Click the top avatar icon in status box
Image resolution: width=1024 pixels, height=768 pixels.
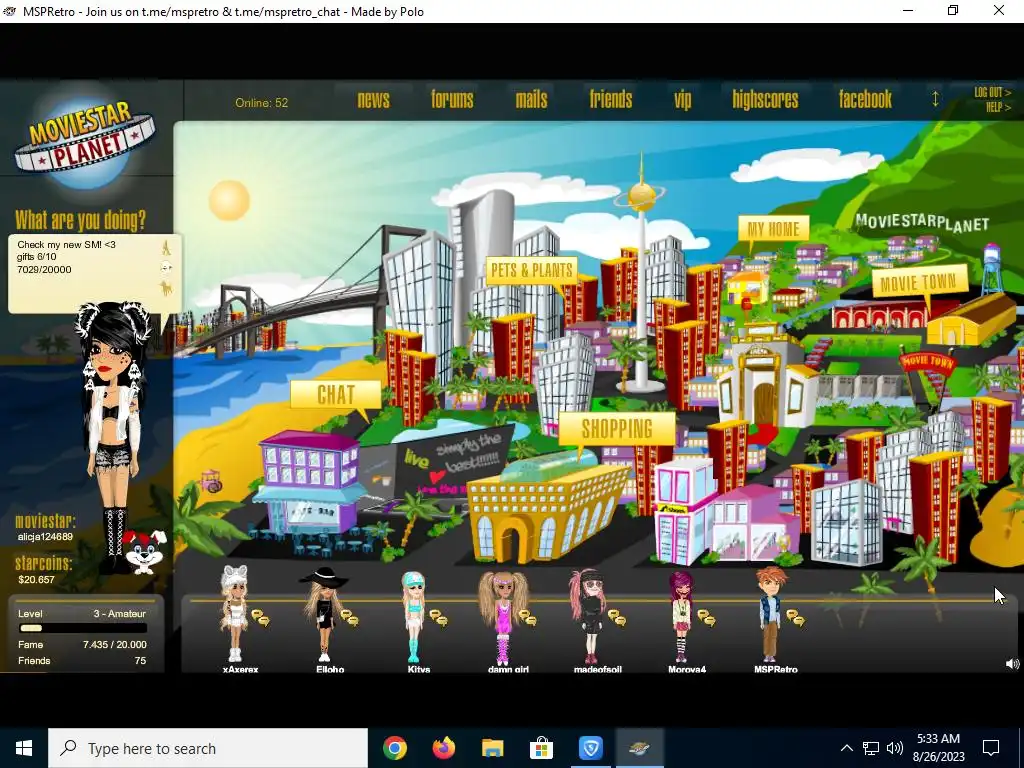click(x=167, y=248)
